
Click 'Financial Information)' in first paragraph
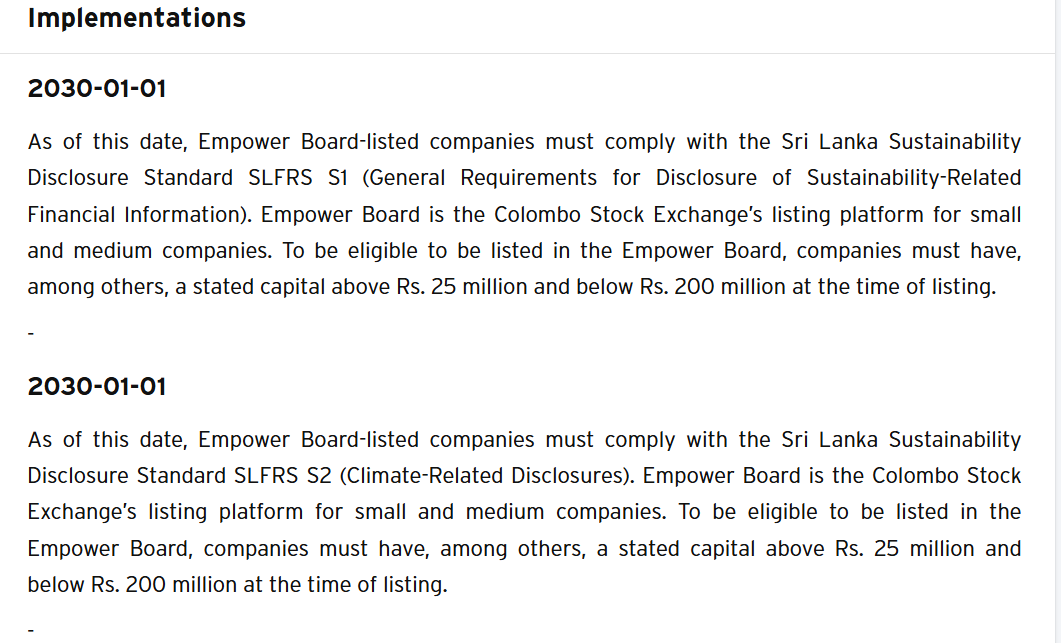139,215
